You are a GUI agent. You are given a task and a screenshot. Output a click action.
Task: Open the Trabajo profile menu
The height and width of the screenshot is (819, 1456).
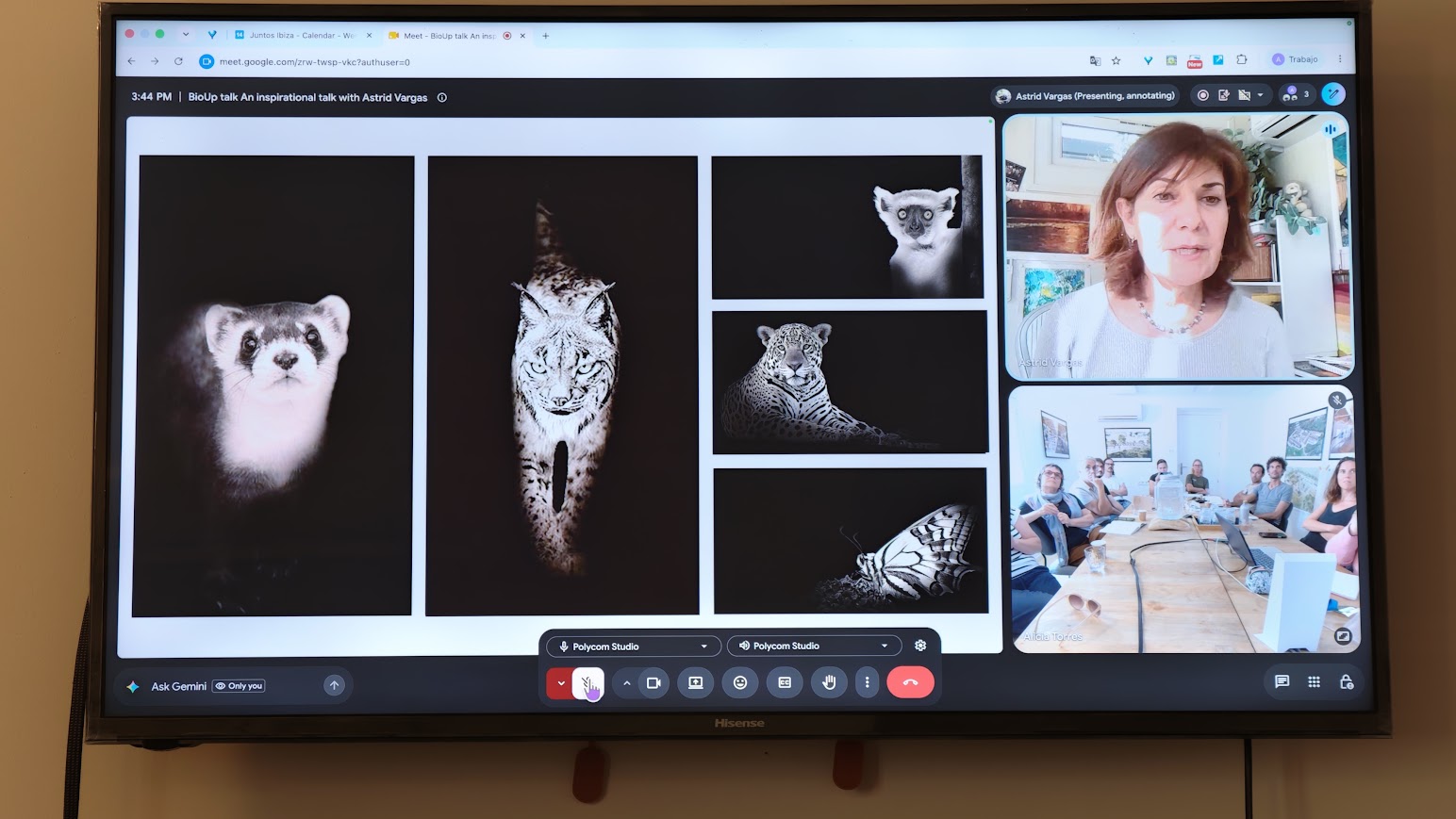[1296, 59]
